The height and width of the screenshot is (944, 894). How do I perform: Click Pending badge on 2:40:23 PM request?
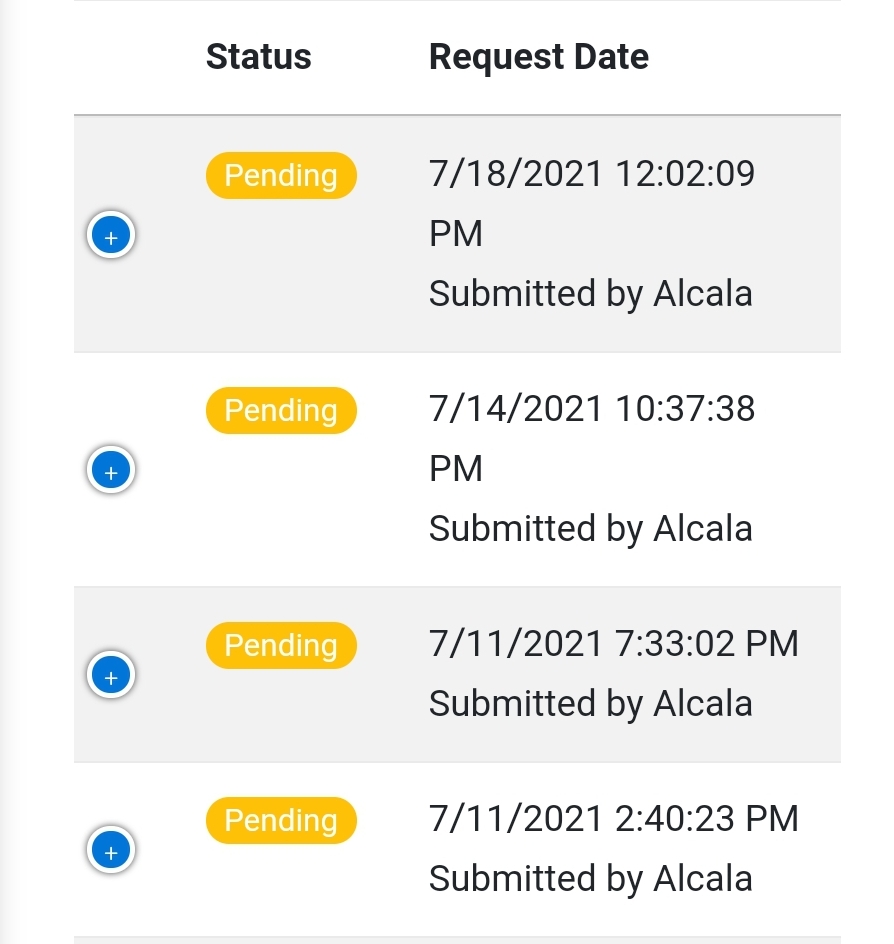[281, 820]
